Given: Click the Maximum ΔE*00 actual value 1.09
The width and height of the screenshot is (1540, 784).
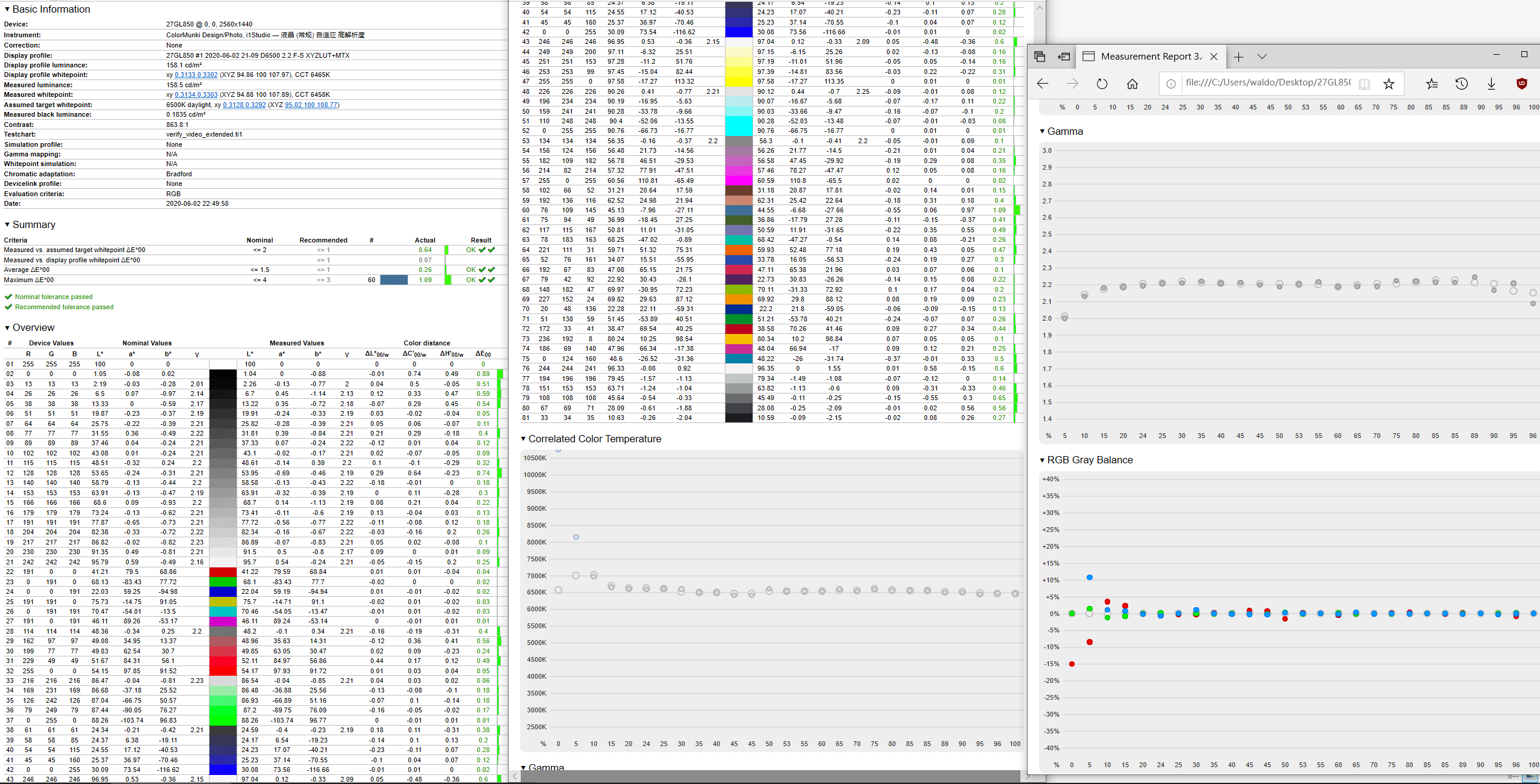Looking at the screenshot, I should (425, 280).
